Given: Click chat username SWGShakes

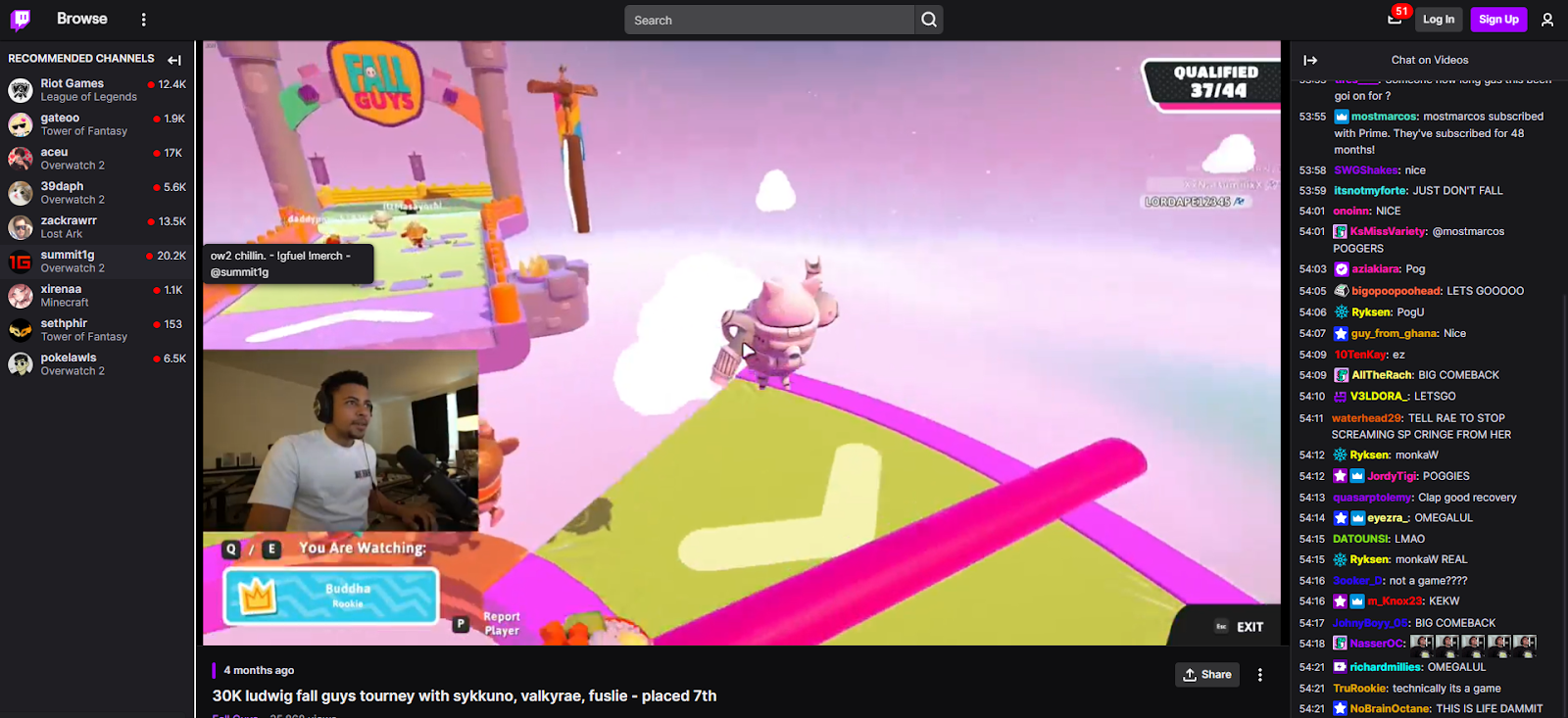Looking at the screenshot, I should [x=1366, y=170].
